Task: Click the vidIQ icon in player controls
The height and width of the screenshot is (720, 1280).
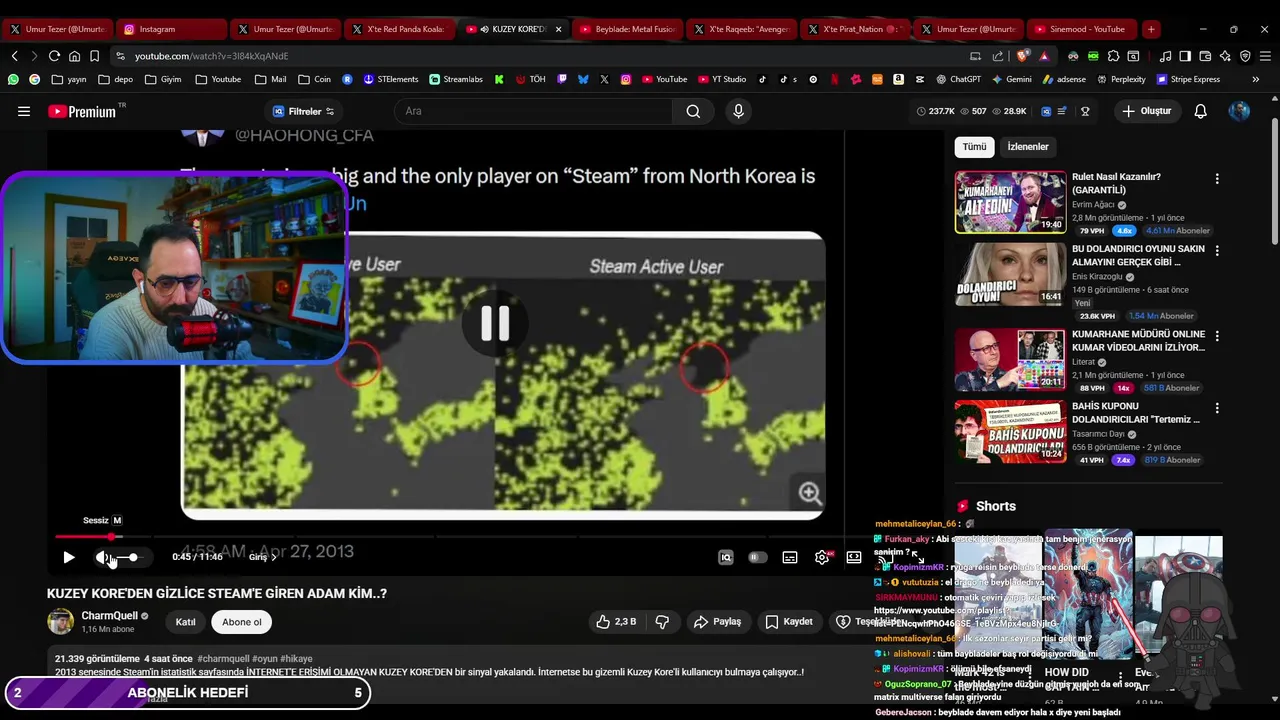Action: (726, 557)
